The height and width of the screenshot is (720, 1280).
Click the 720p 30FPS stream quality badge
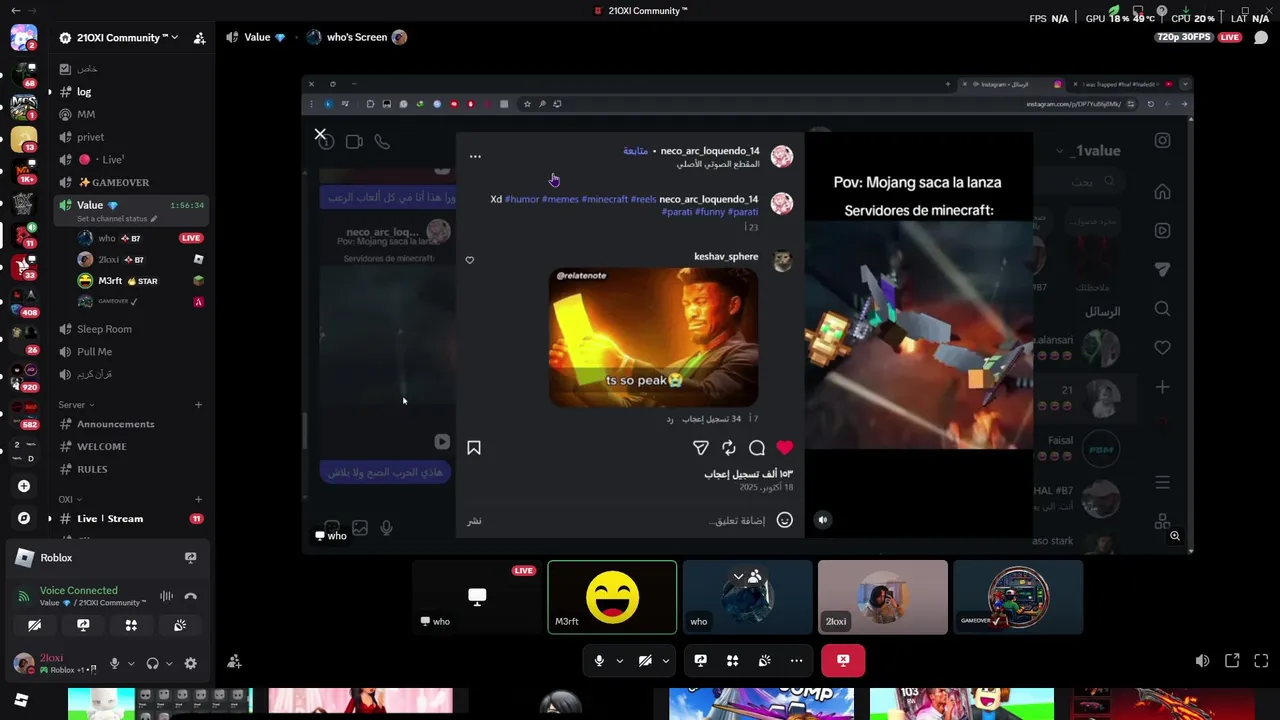[1184, 37]
